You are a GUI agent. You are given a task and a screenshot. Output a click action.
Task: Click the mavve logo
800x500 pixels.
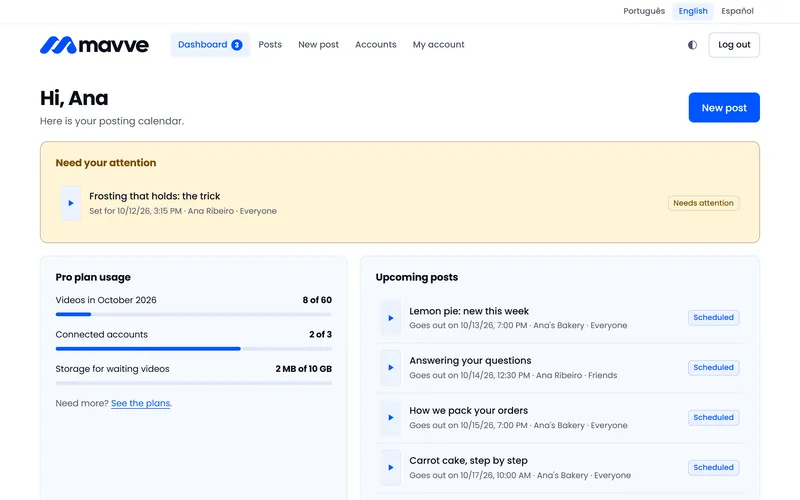click(94, 45)
